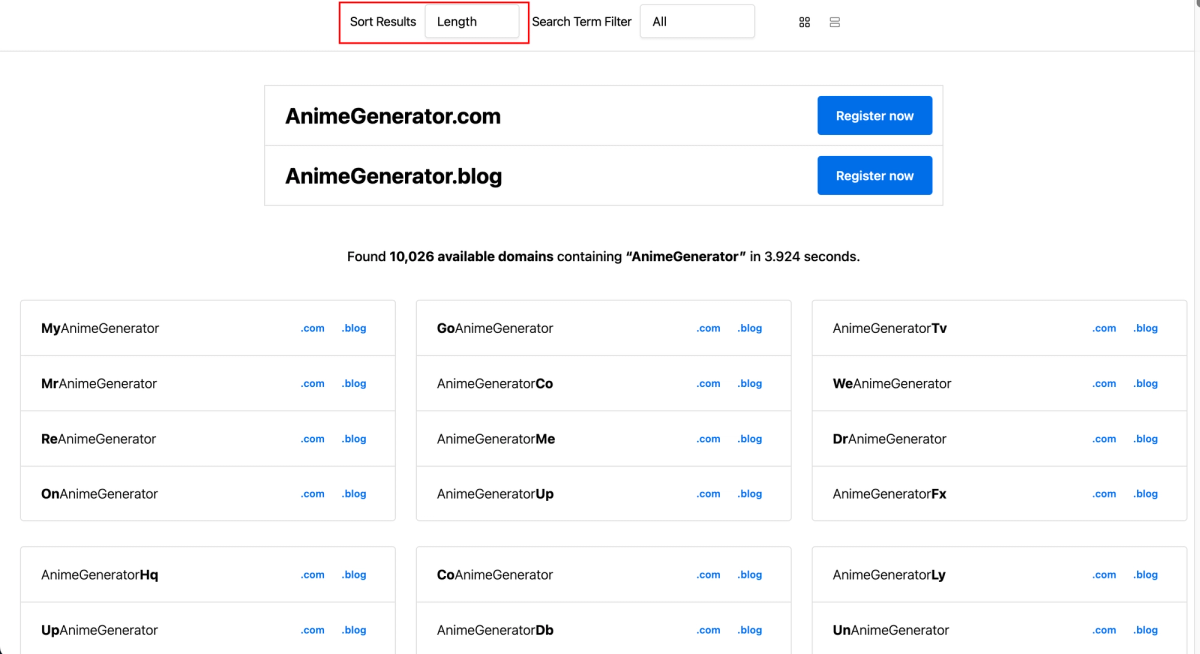Open .com link for AnimeGeneratorUp
The image size is (1200, 654).
tap(709, 494)
